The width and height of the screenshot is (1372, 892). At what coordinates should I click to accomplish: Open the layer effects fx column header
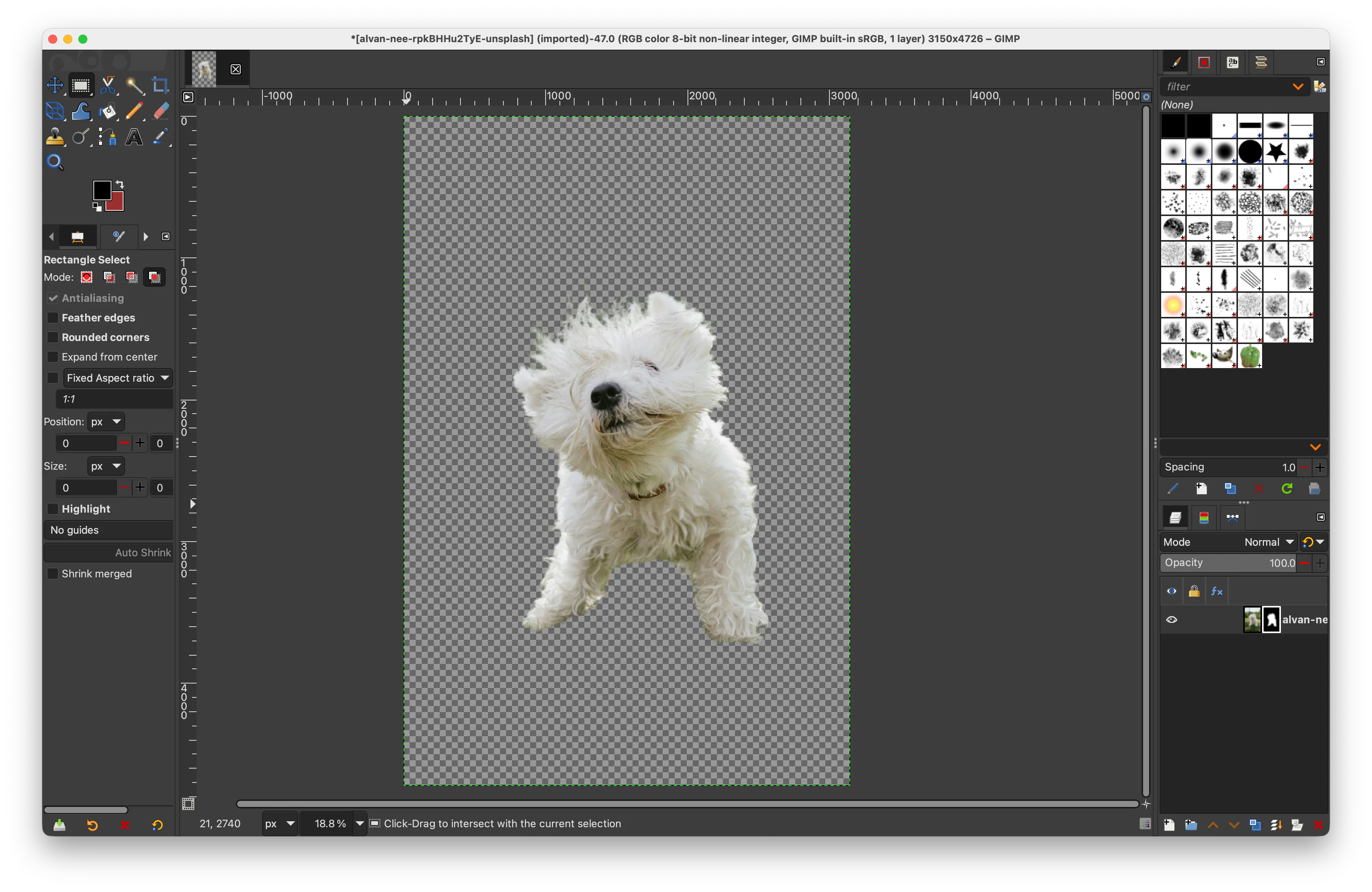click(1217, 591)
